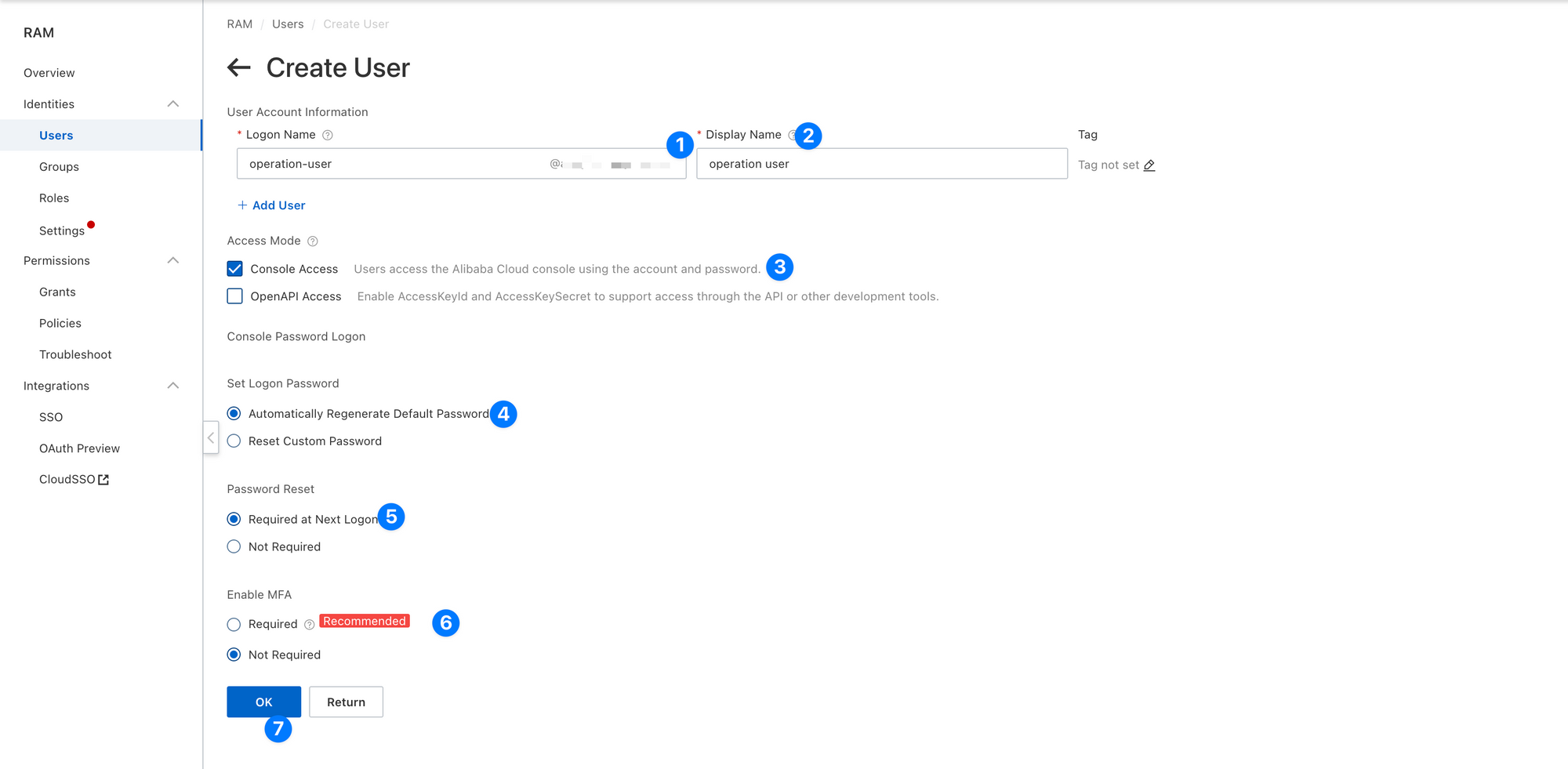The width and height of the screenshot is (1568, 769).
Task: Collapse the Integrations section
Action: (x=173, y=386)
